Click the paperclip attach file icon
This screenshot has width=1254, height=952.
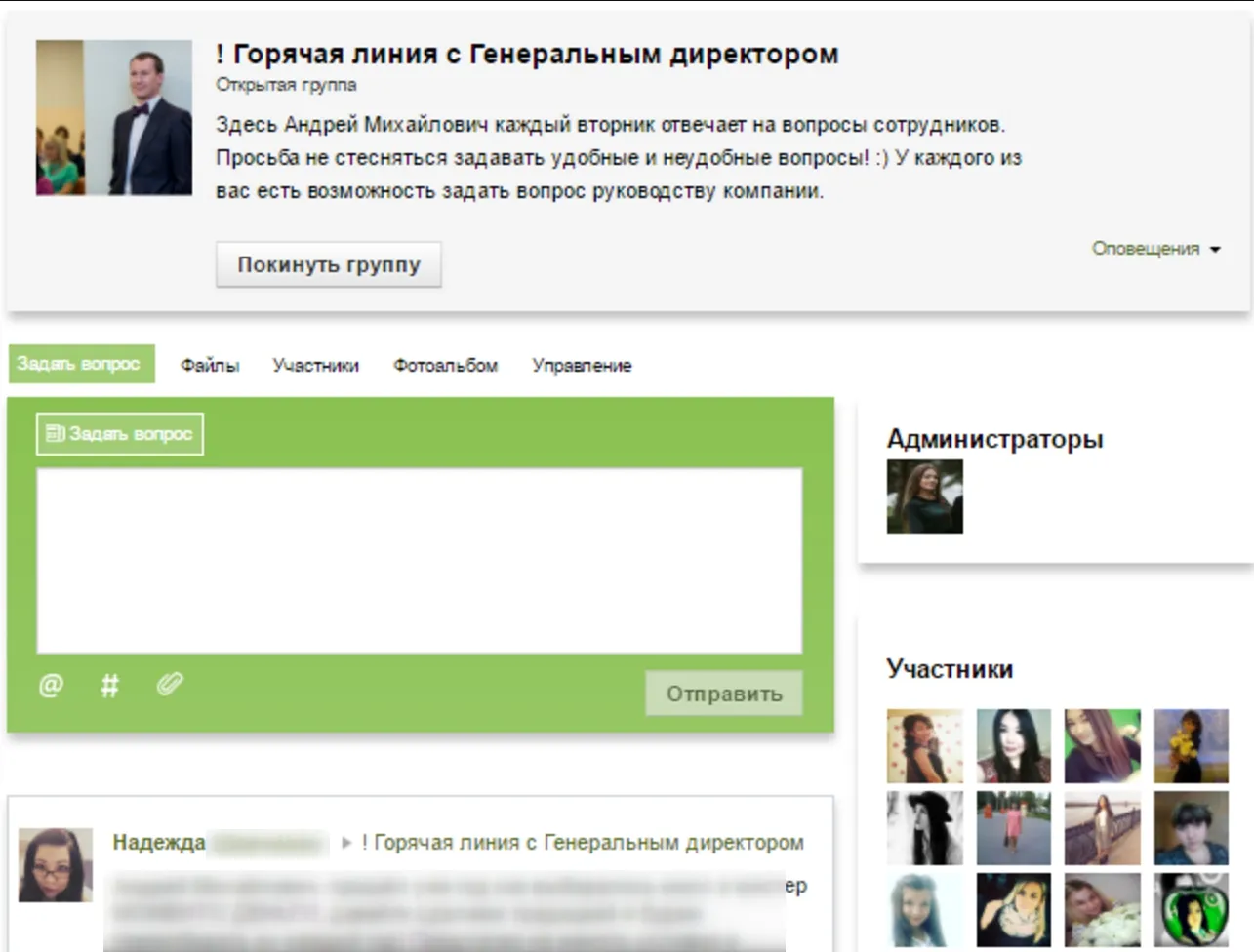(170, 685)
